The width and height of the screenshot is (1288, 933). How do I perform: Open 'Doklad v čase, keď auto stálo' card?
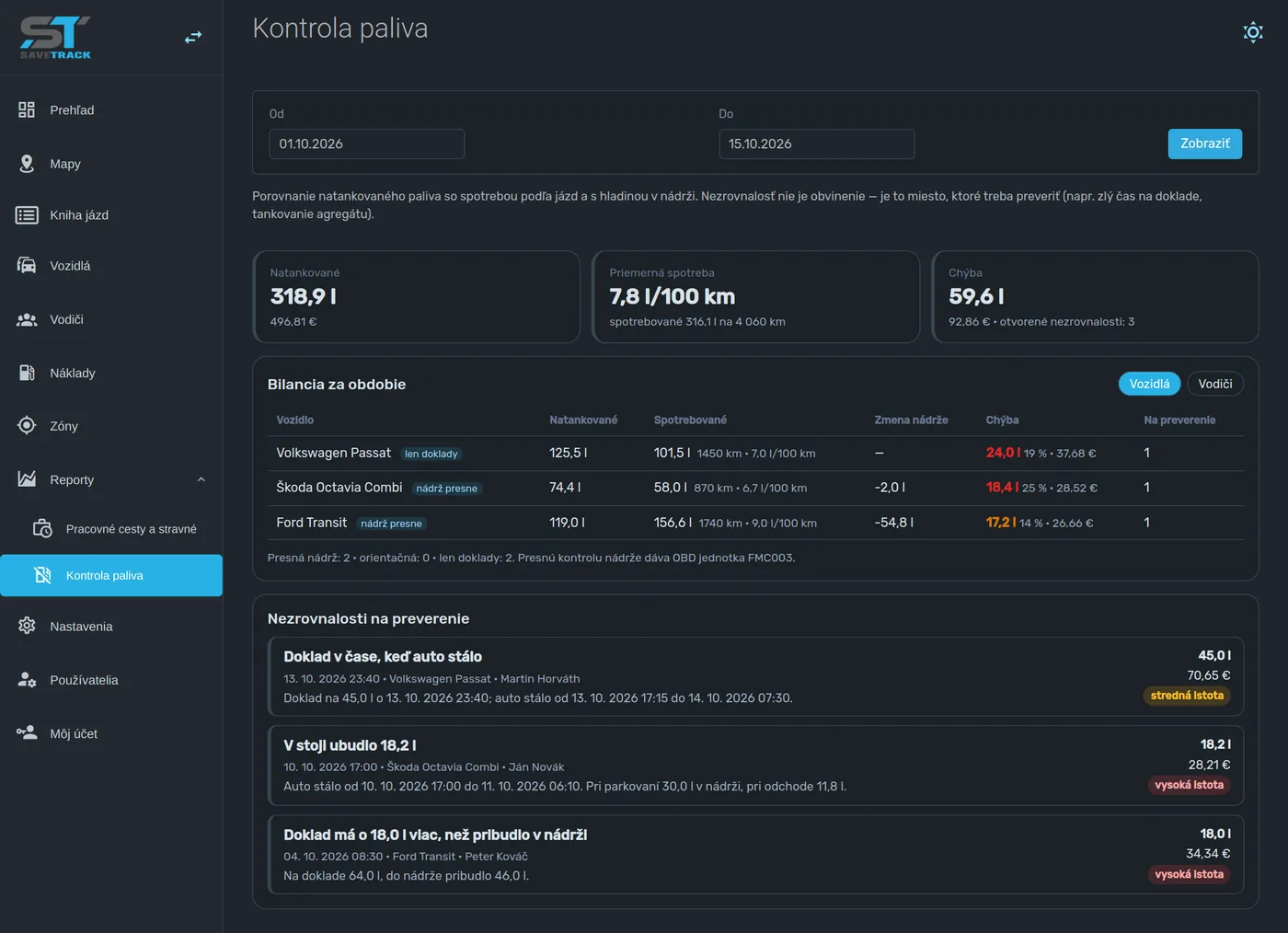755,676
